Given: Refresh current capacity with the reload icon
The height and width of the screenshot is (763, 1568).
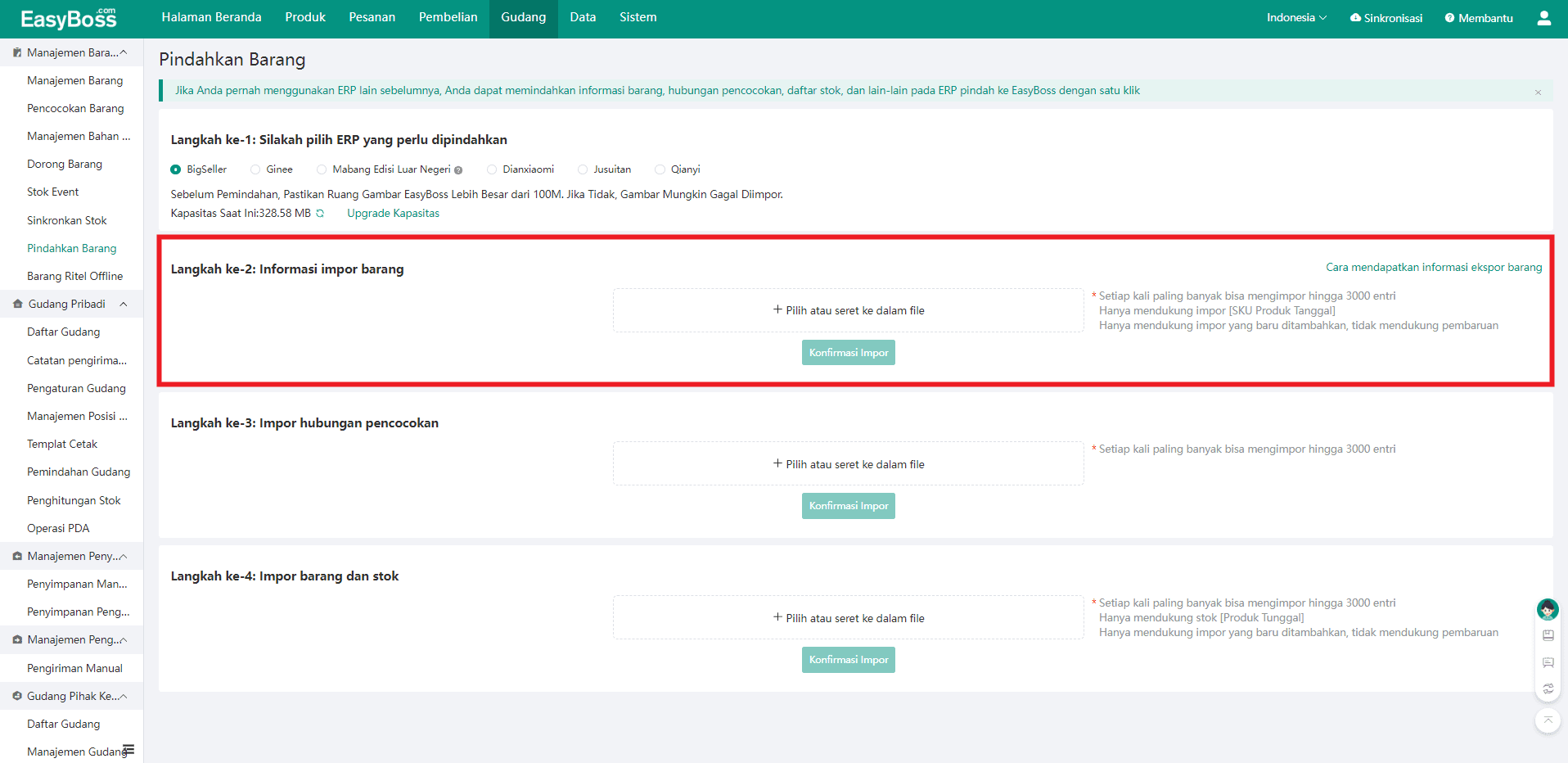Looking at the screenshot, I should click(x=320, y=213).
